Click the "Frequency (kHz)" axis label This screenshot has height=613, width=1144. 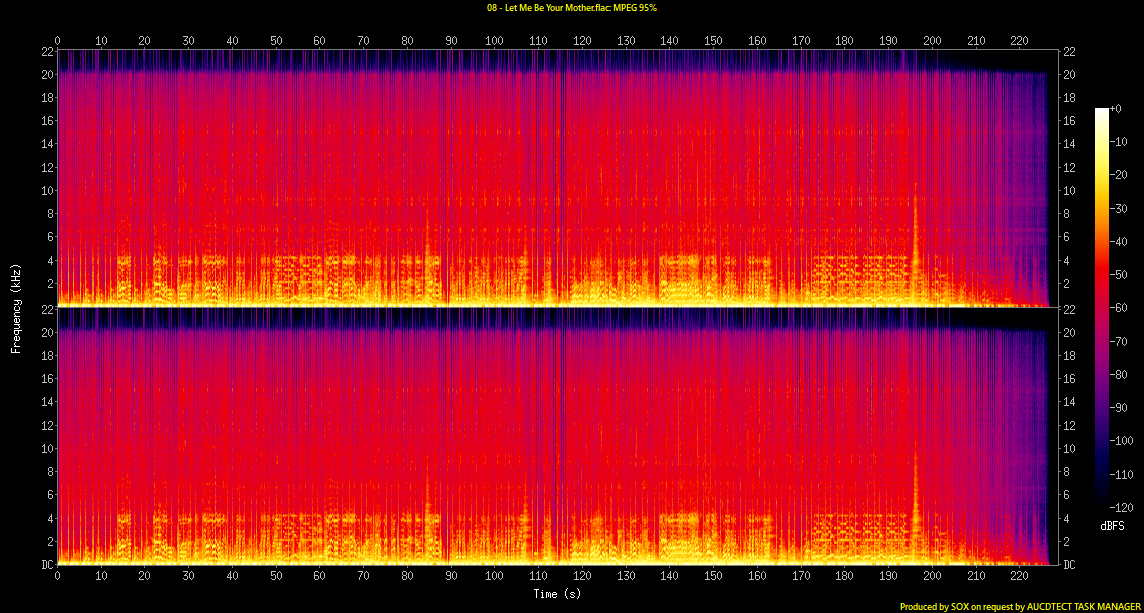[x=16, y=306]
